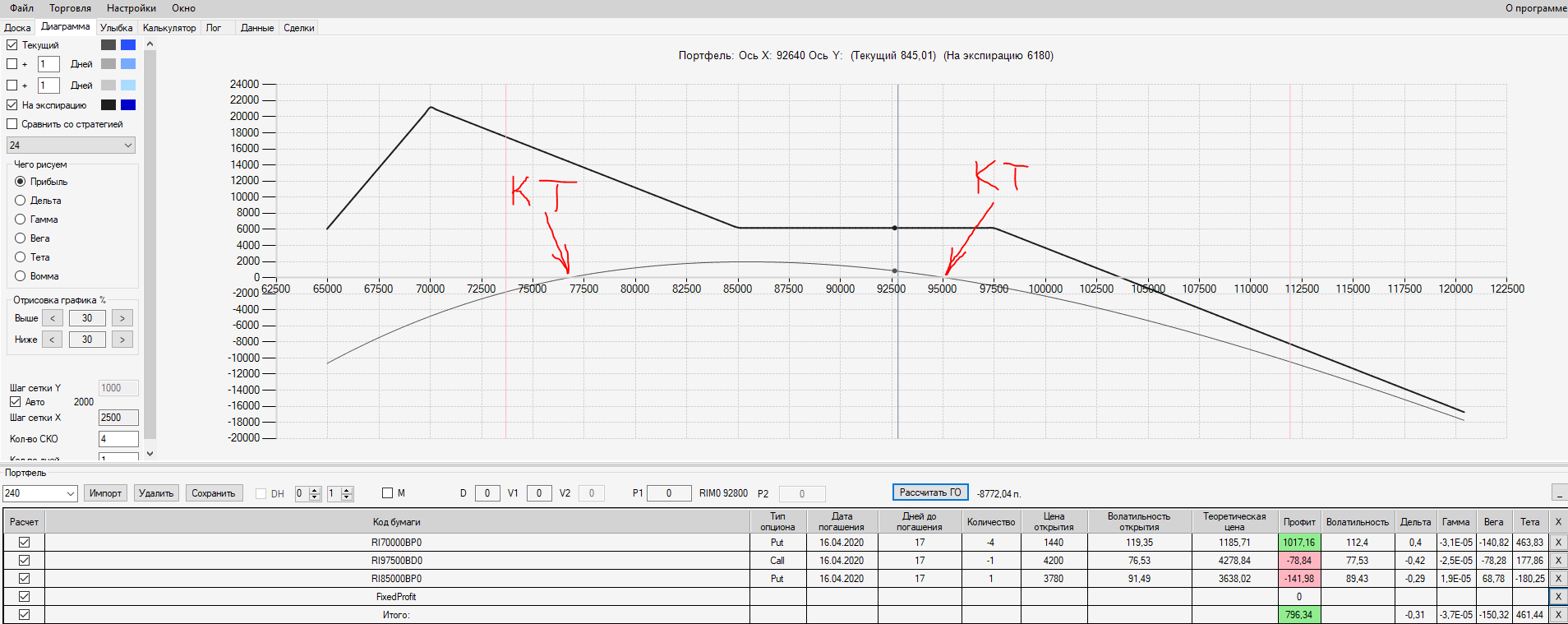The width and height of the screenshot is (1568, 624).
Task: Switch to the Доска tab
Action: click(x=17, y=28)
